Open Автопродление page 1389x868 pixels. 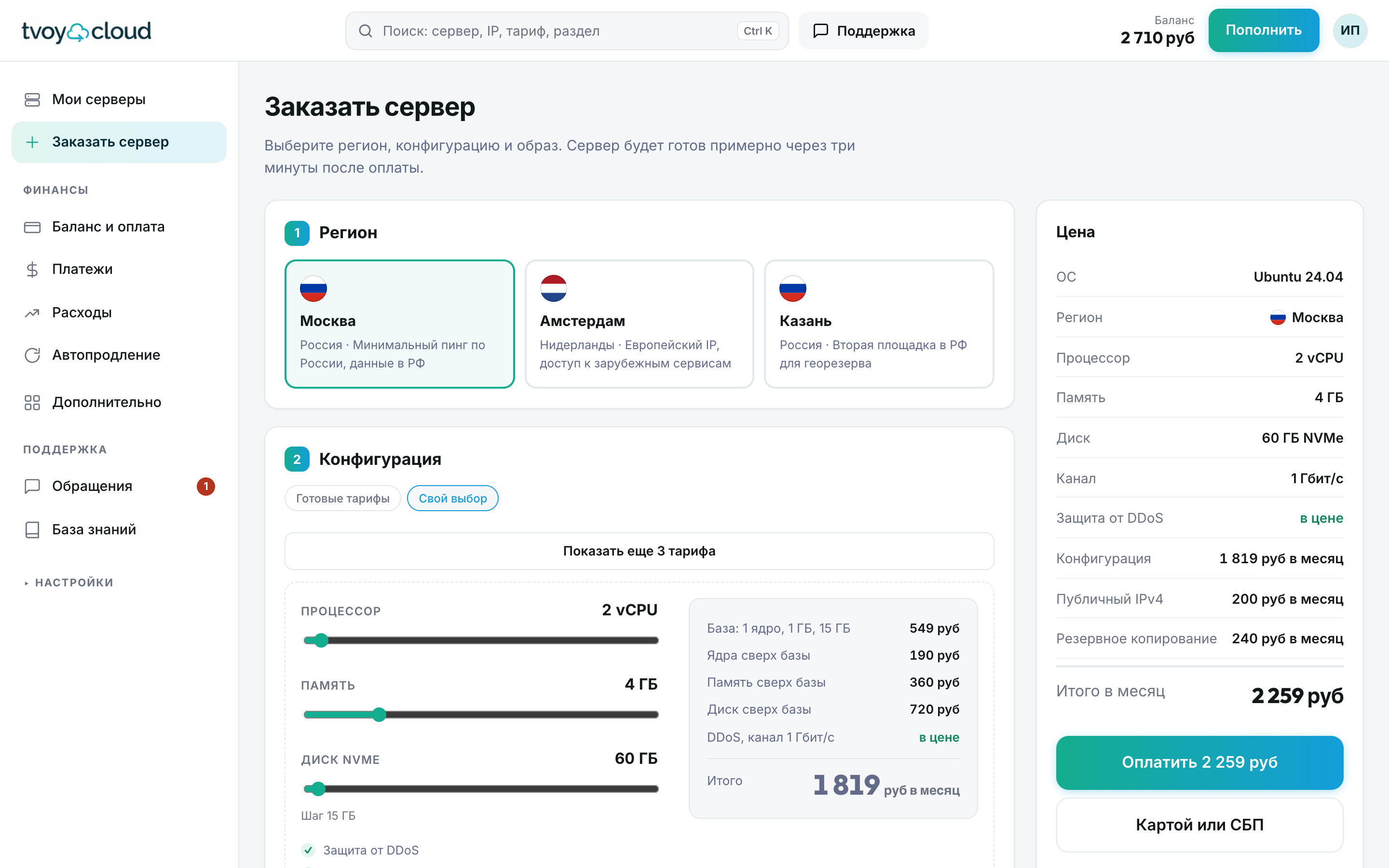119,355
